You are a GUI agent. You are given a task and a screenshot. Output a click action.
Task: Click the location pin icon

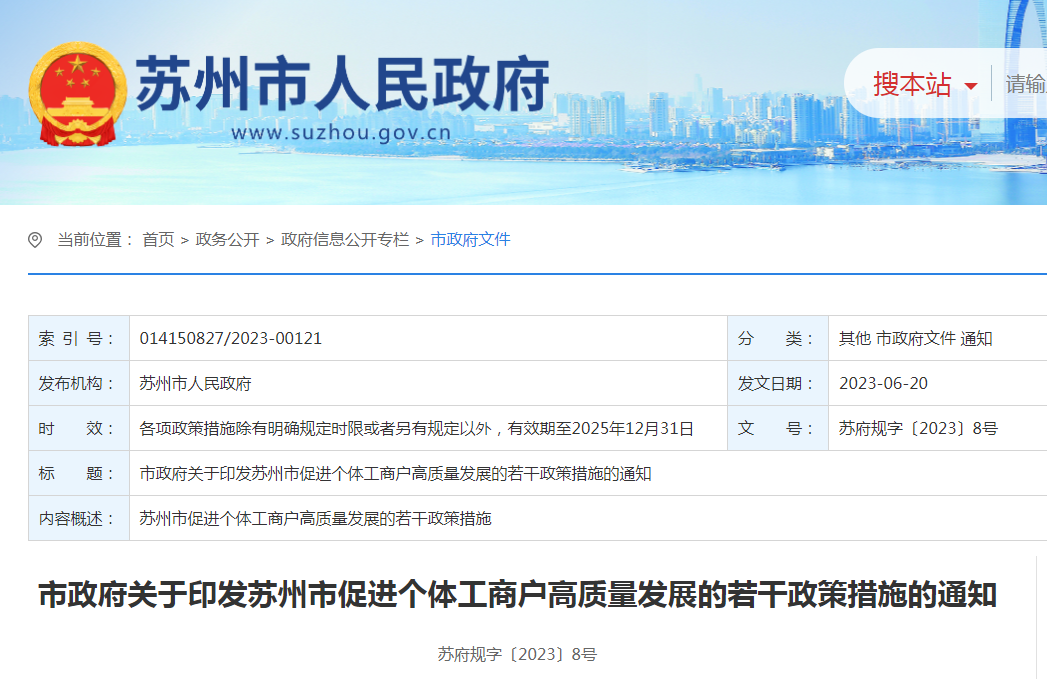pos(35,240)
